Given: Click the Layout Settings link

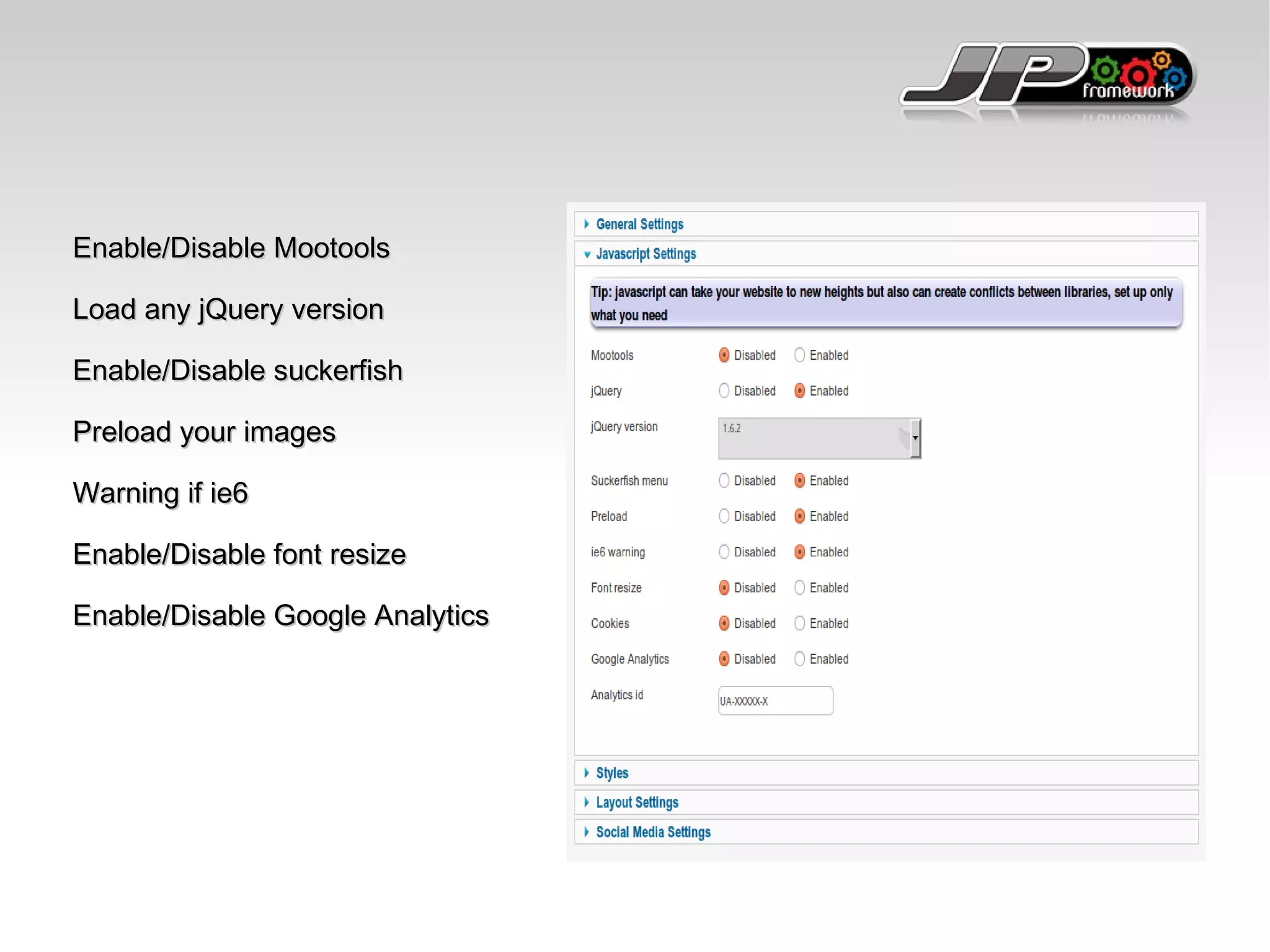Looking at the screenshot, I should pyautogui.click(x=637, y=803).
